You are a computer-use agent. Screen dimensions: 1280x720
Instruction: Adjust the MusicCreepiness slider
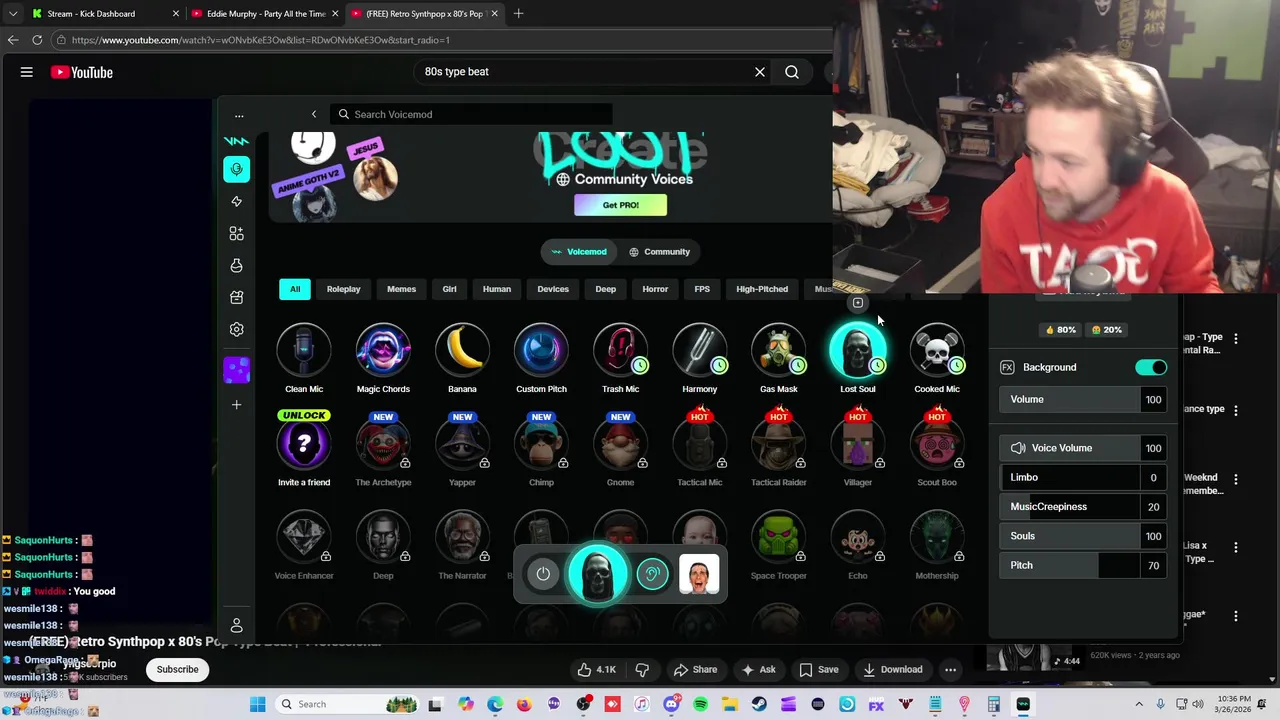tap(1084, 507)
